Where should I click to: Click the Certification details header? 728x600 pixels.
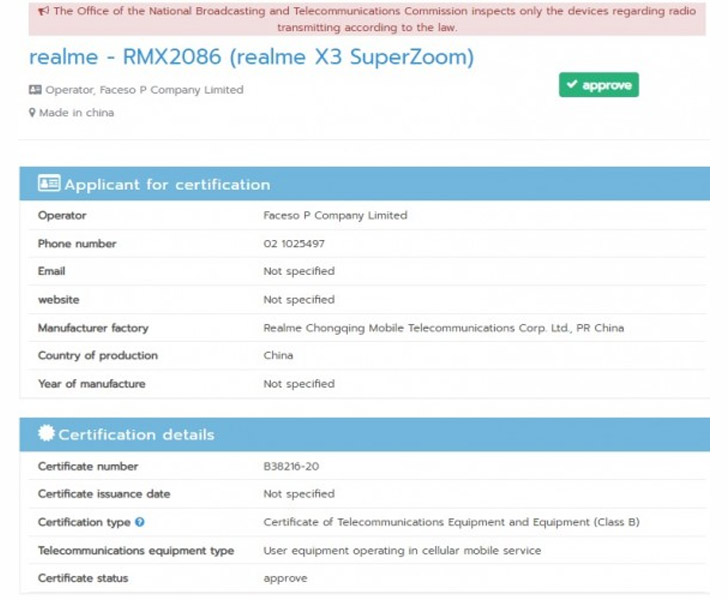click(364, 434)
